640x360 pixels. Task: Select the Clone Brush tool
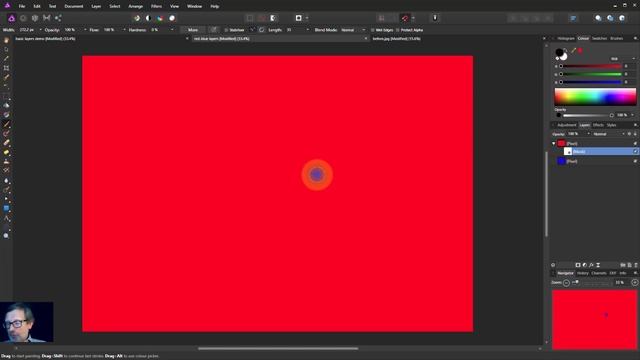pos(6,162)
